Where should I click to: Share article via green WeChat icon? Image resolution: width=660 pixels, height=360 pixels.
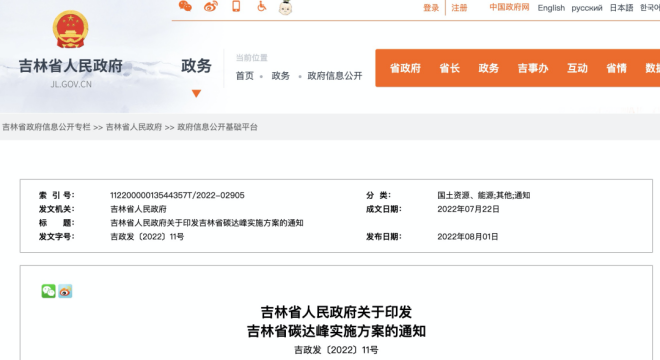click(x=48, y=291)
